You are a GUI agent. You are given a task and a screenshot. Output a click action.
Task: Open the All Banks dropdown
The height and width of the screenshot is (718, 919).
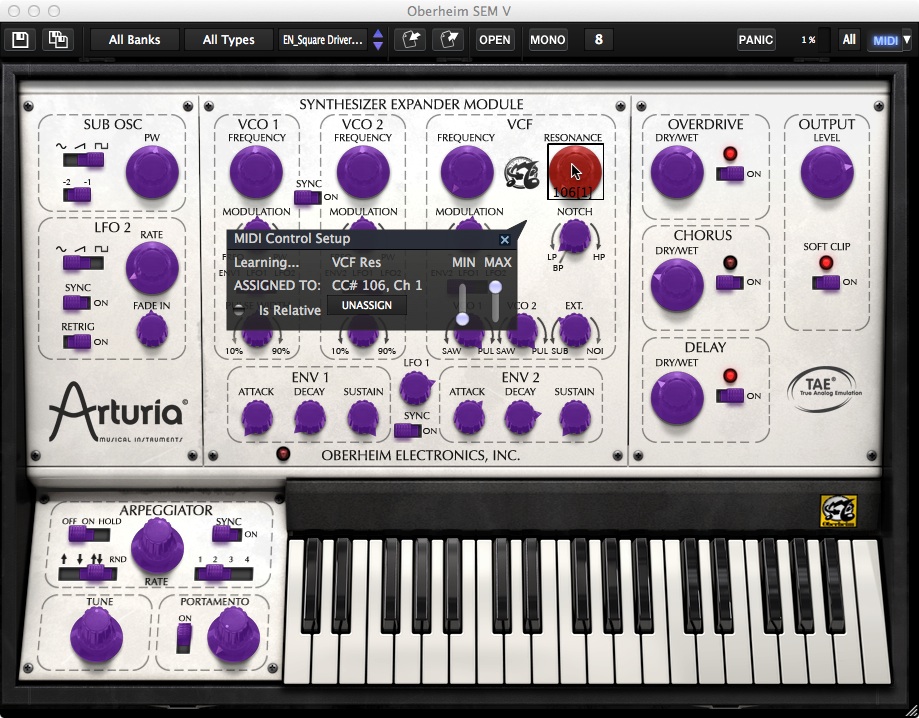134,40
